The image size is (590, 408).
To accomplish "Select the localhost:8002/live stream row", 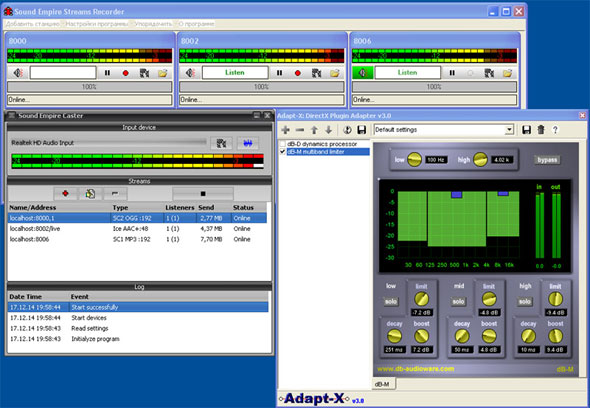I will point(137,228).
